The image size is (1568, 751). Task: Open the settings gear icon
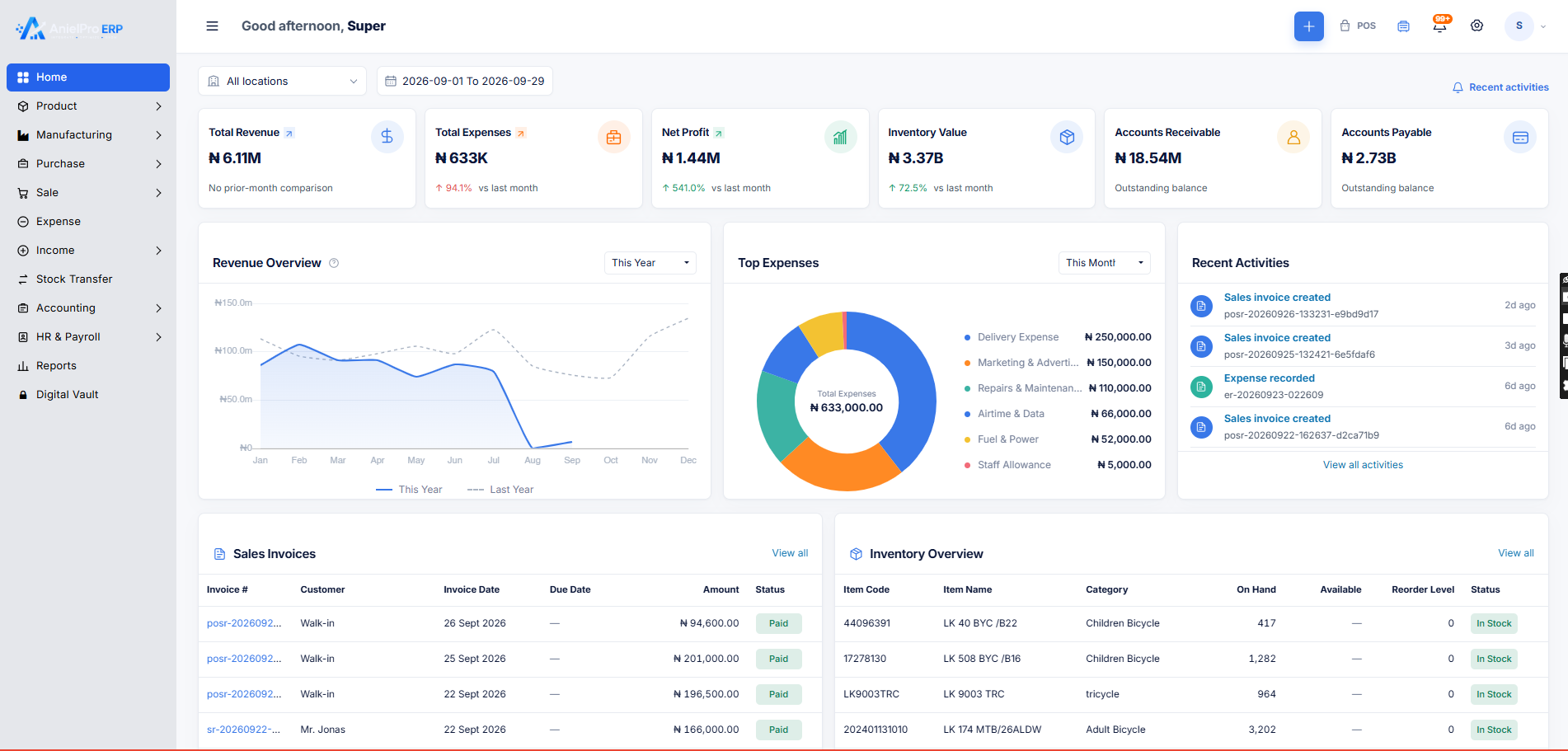click(1476, 26)
